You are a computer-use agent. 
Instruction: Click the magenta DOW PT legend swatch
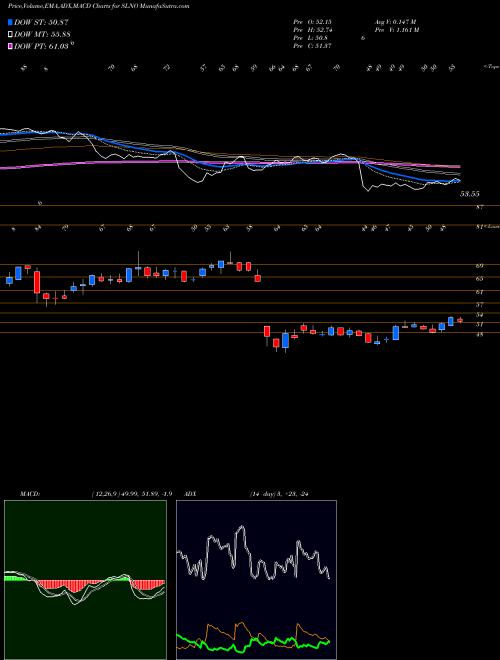10,46
